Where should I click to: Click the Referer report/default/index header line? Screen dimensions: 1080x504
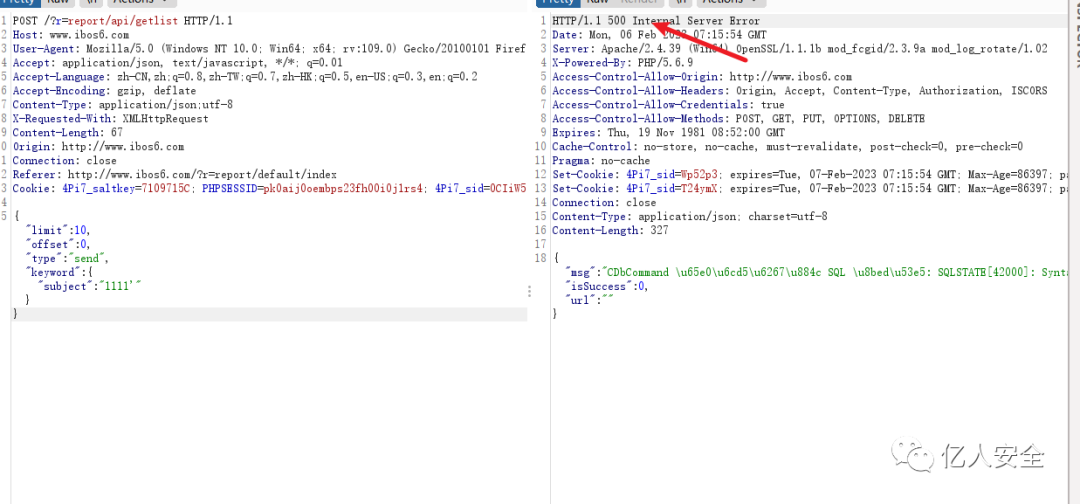tap(174, 174)
